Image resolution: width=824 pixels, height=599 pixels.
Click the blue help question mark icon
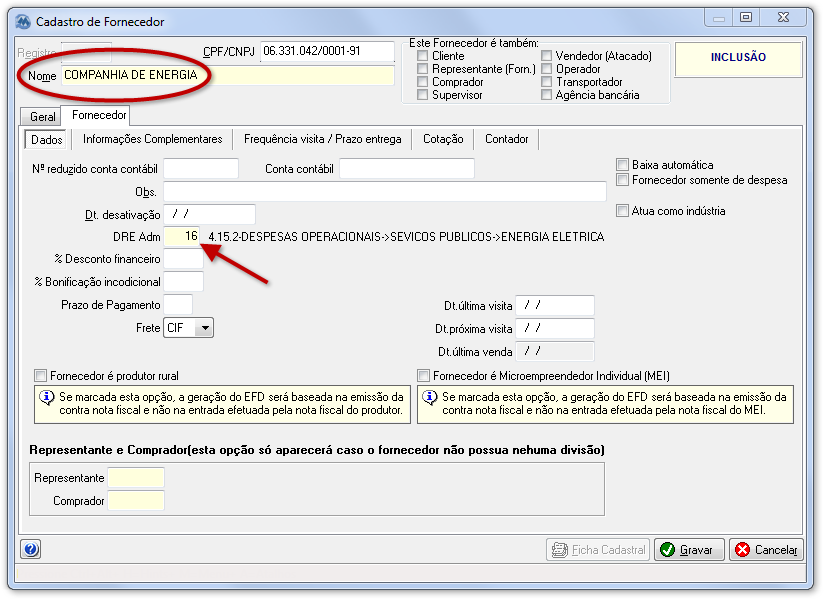30,550
